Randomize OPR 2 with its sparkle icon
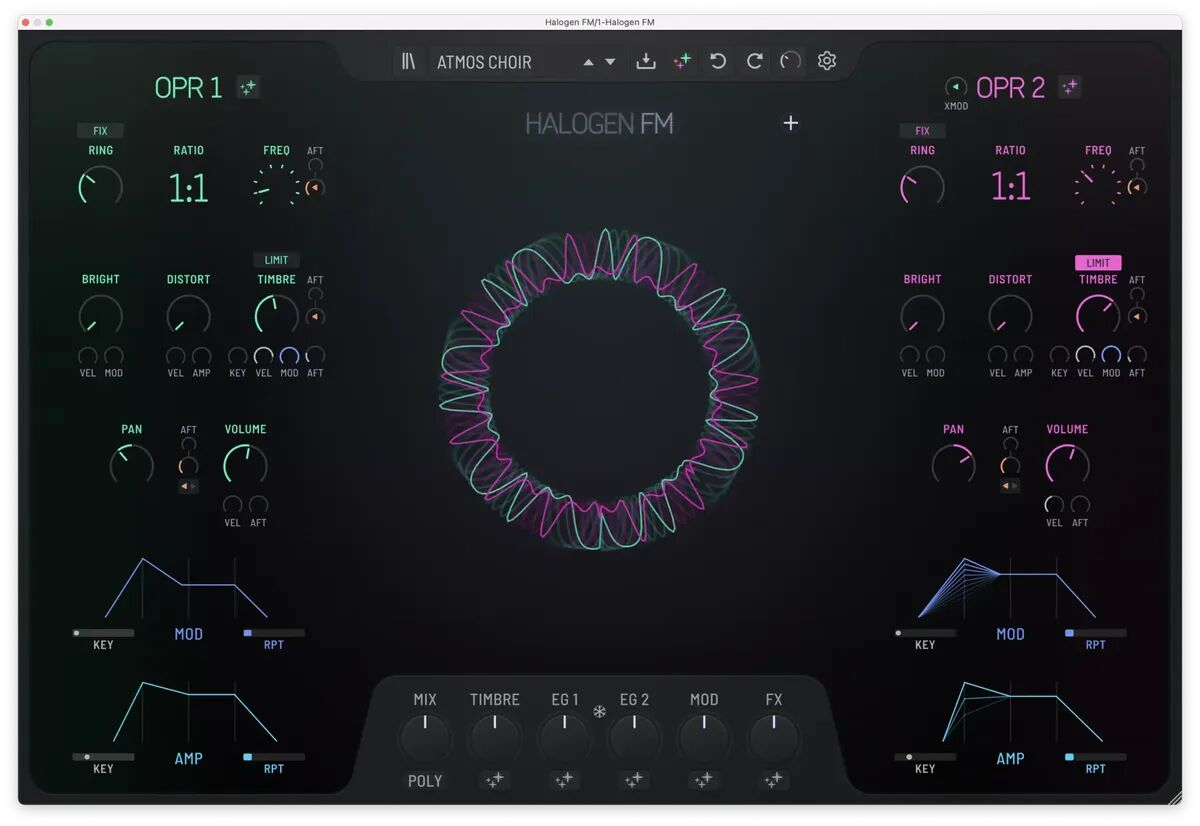Viewport: 1200px width, 826px height. tap(1070, 88)
